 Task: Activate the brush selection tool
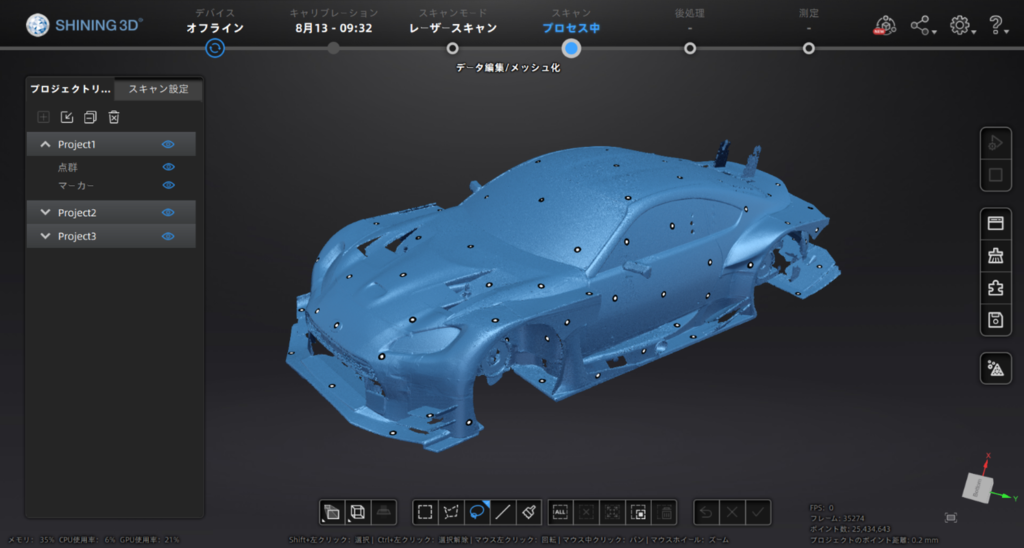coord(530,511)
